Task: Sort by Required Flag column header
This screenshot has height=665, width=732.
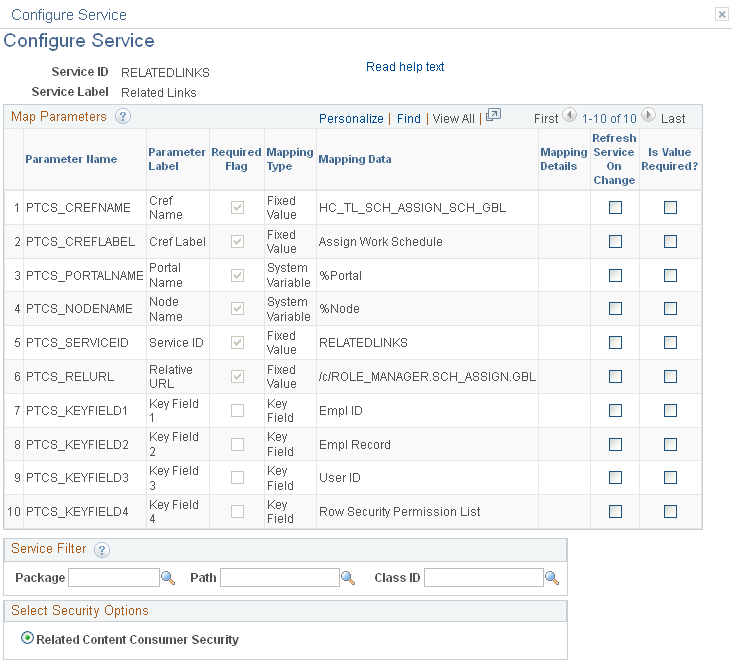Action: (x=236, y=159)
